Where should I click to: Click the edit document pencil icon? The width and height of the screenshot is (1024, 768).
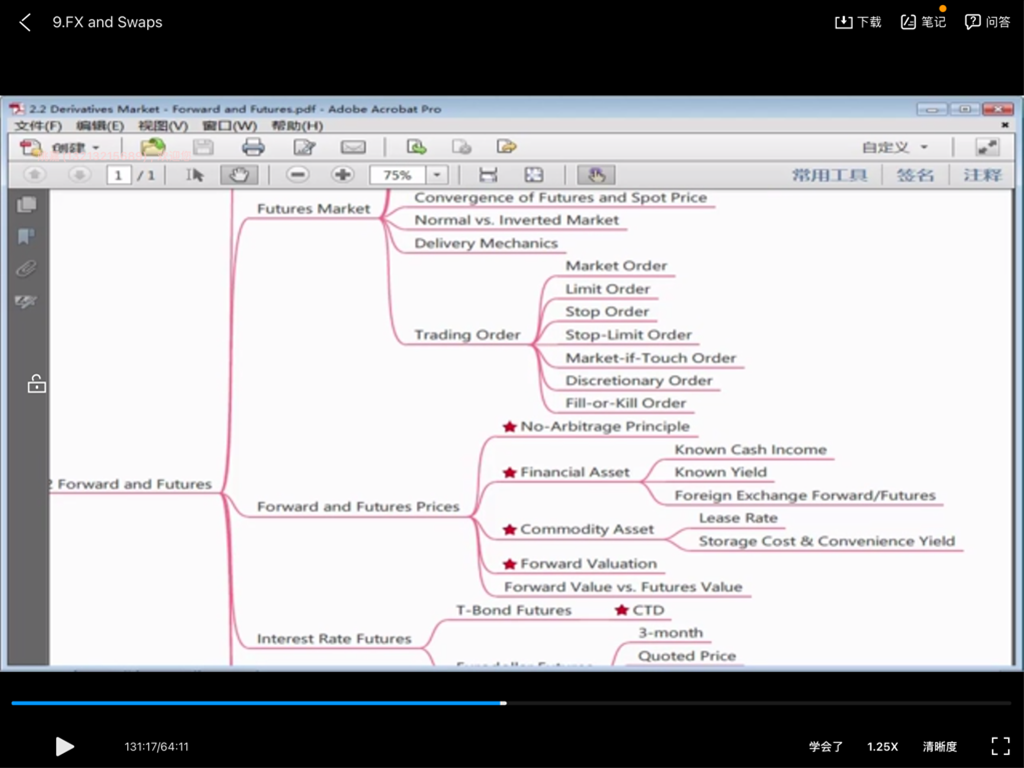click(x=304, y=147)
